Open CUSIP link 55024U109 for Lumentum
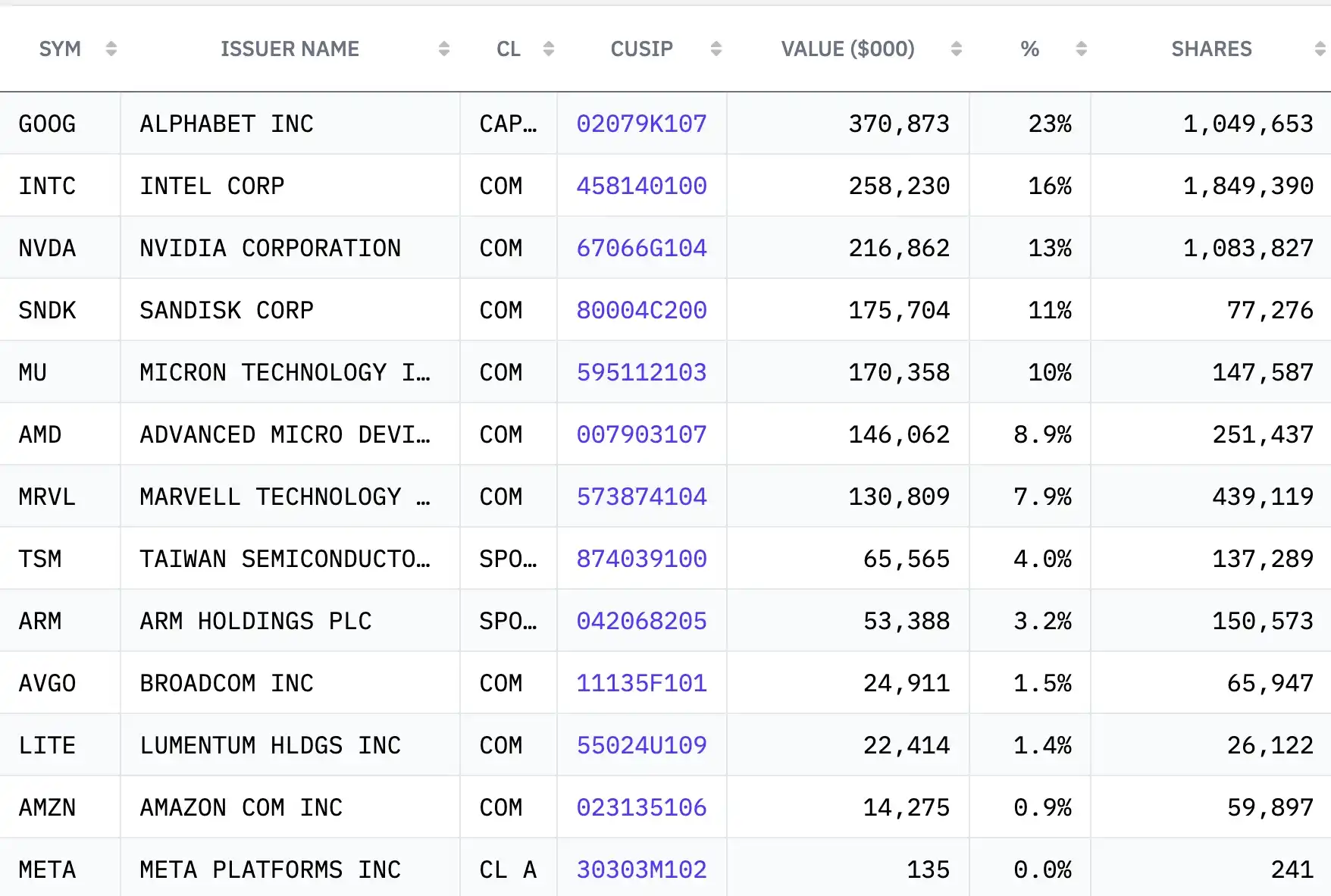The image size is (1331, 896). pos(641,745)
